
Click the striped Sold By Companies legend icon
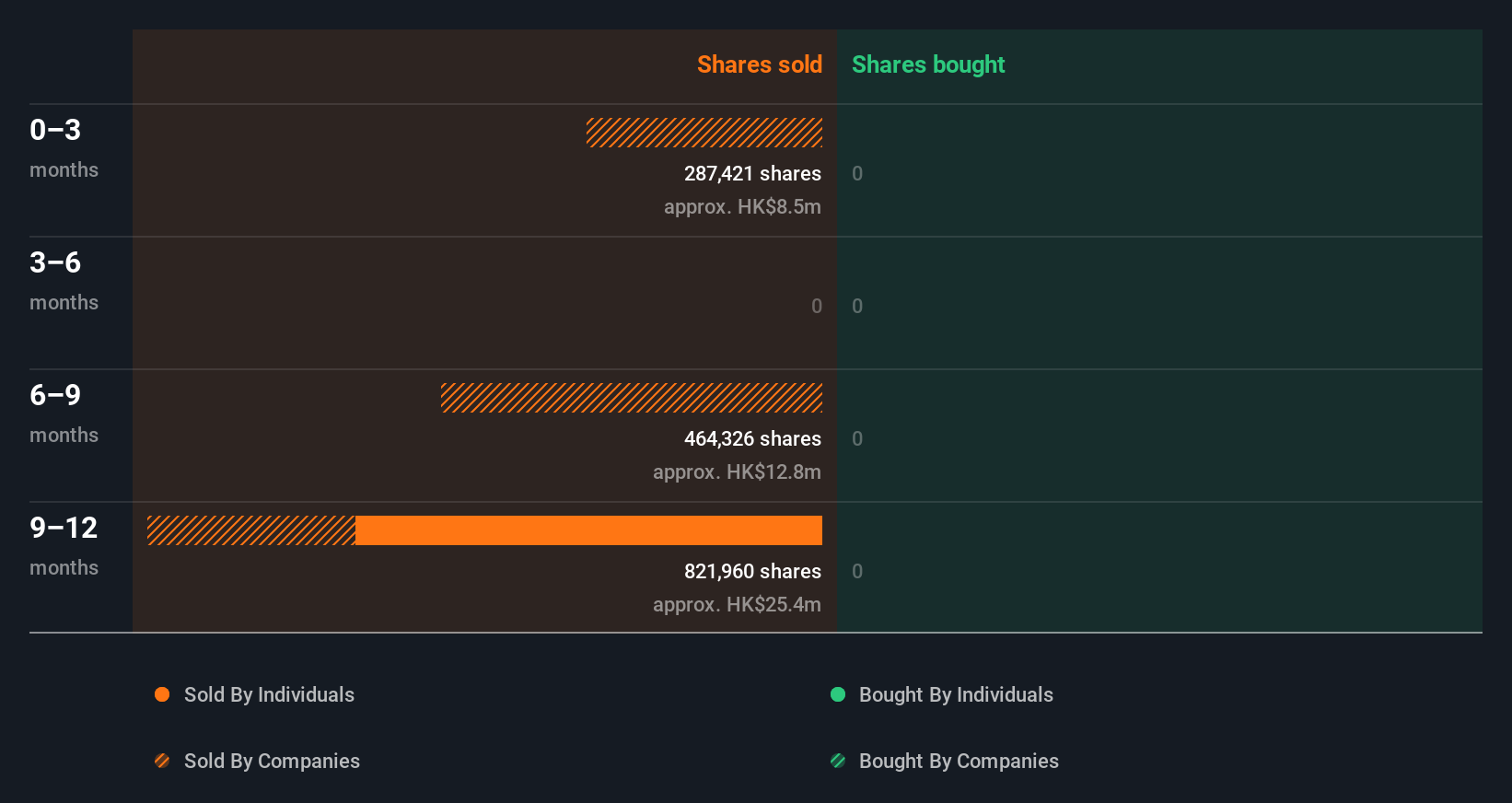(162, 761)
